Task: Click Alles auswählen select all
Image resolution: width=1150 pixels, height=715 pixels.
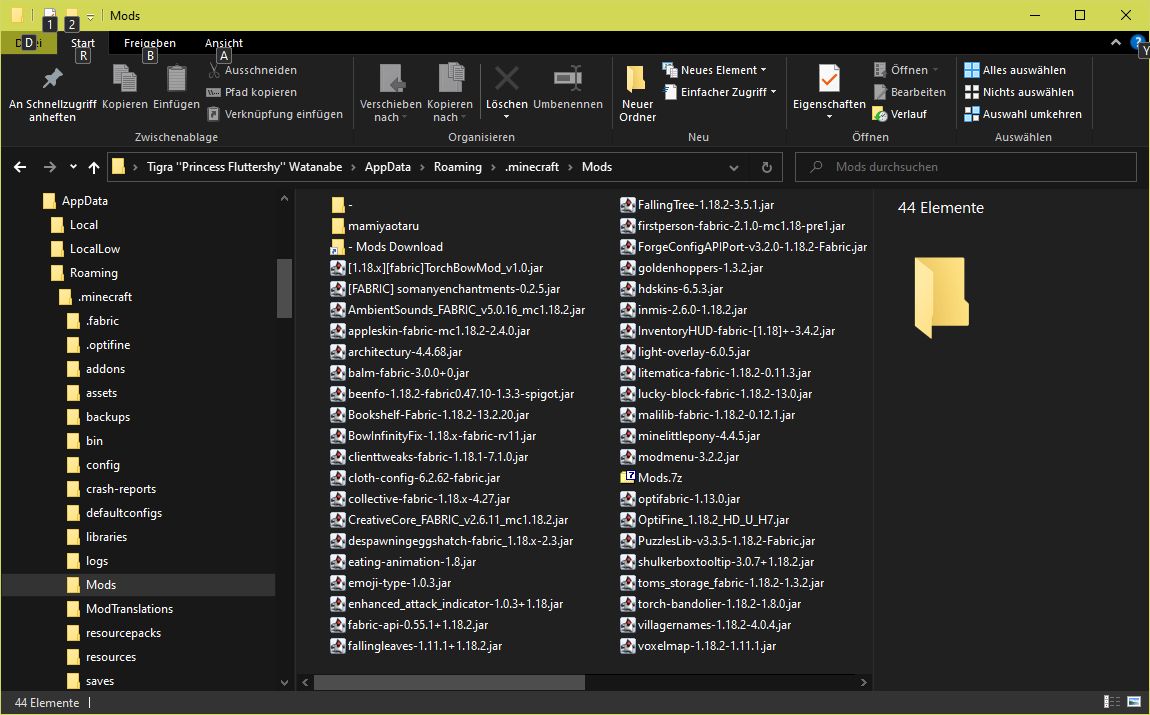Action: (1015, 70)
